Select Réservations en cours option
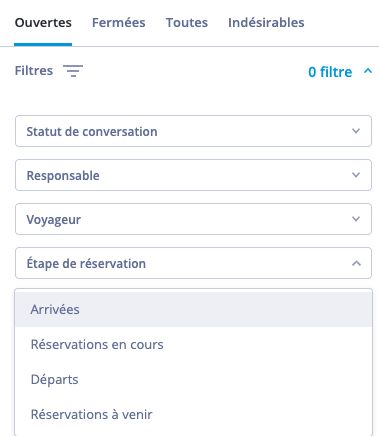This screenshot has height=436, width=379. (193, 344)
